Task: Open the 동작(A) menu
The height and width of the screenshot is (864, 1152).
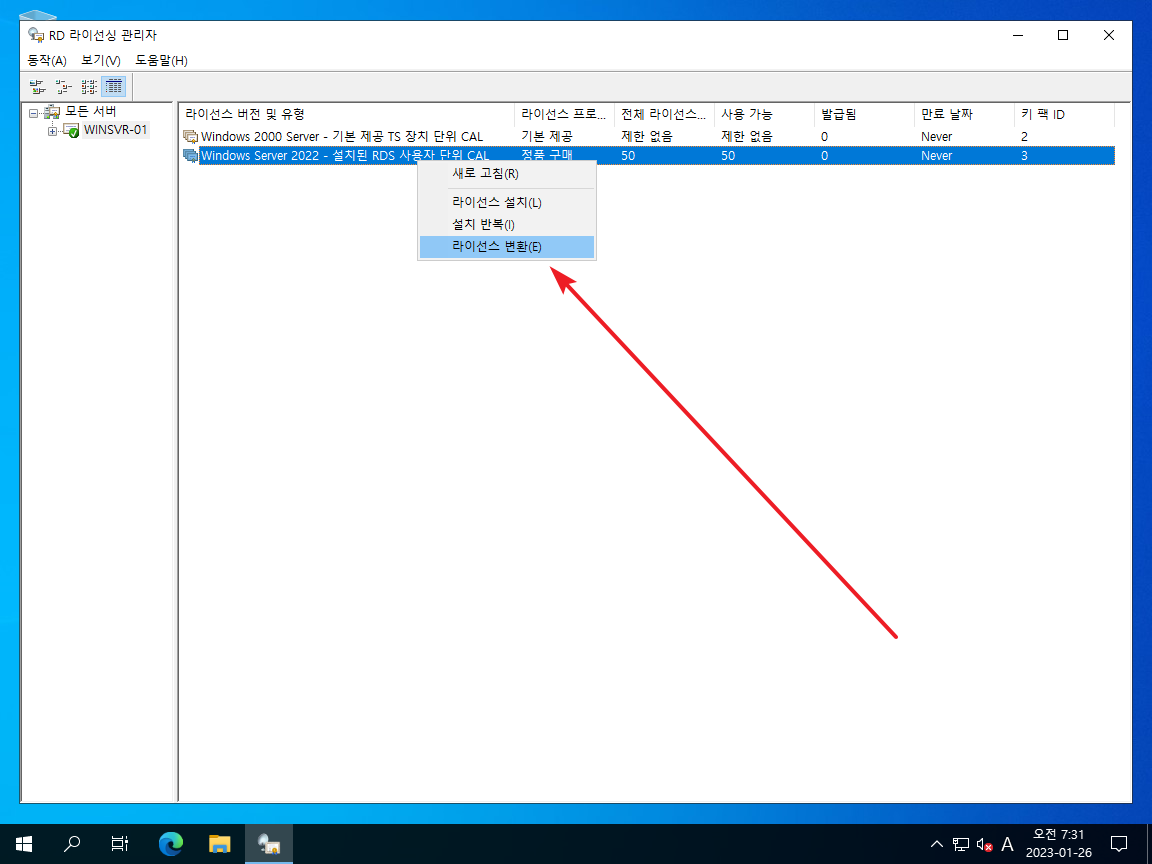Action: (47, 60)
